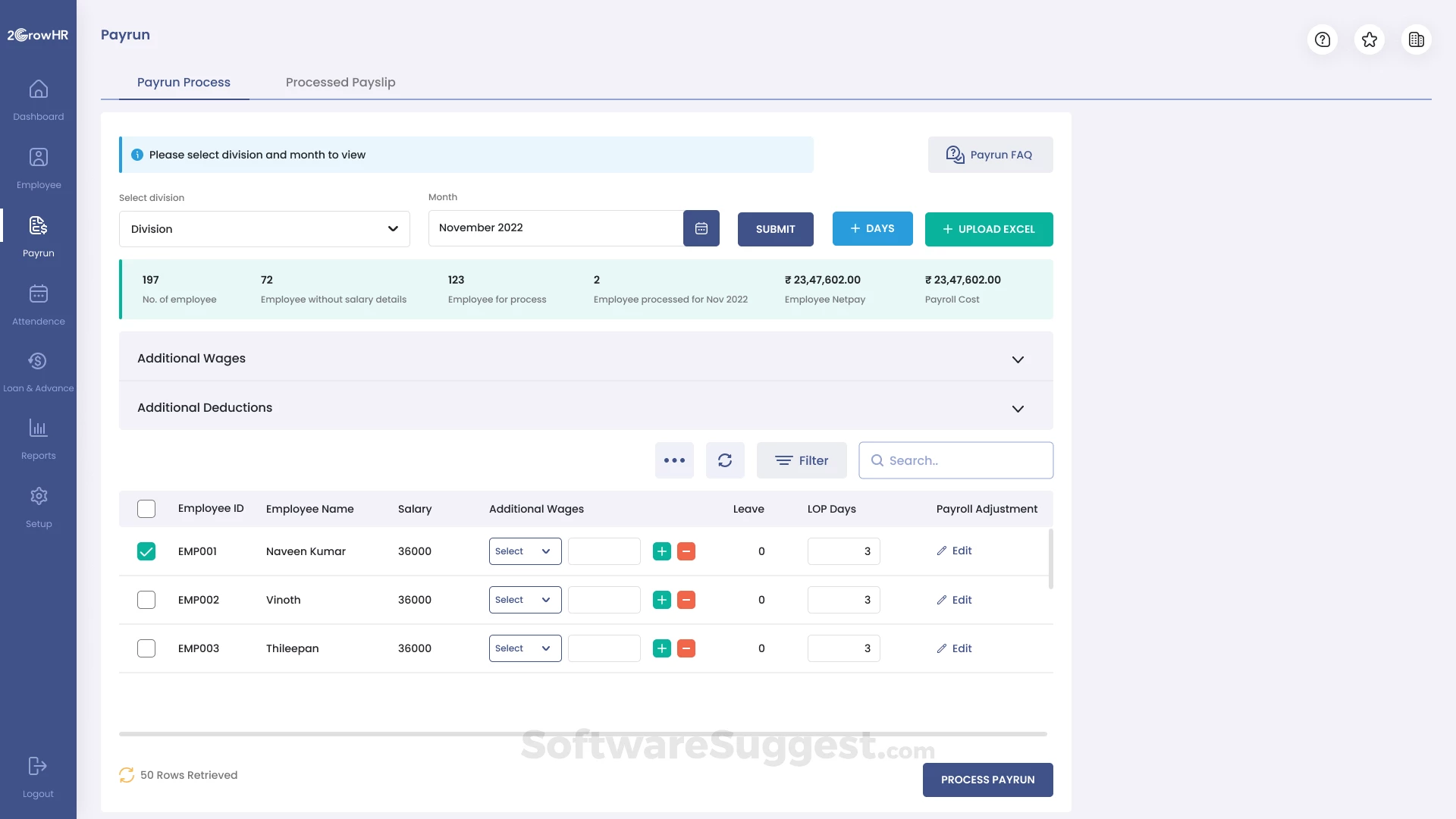The height and width of the screenshot is (819, 1456).
Task: Open the Division dropdown
Action: [264, 229]
